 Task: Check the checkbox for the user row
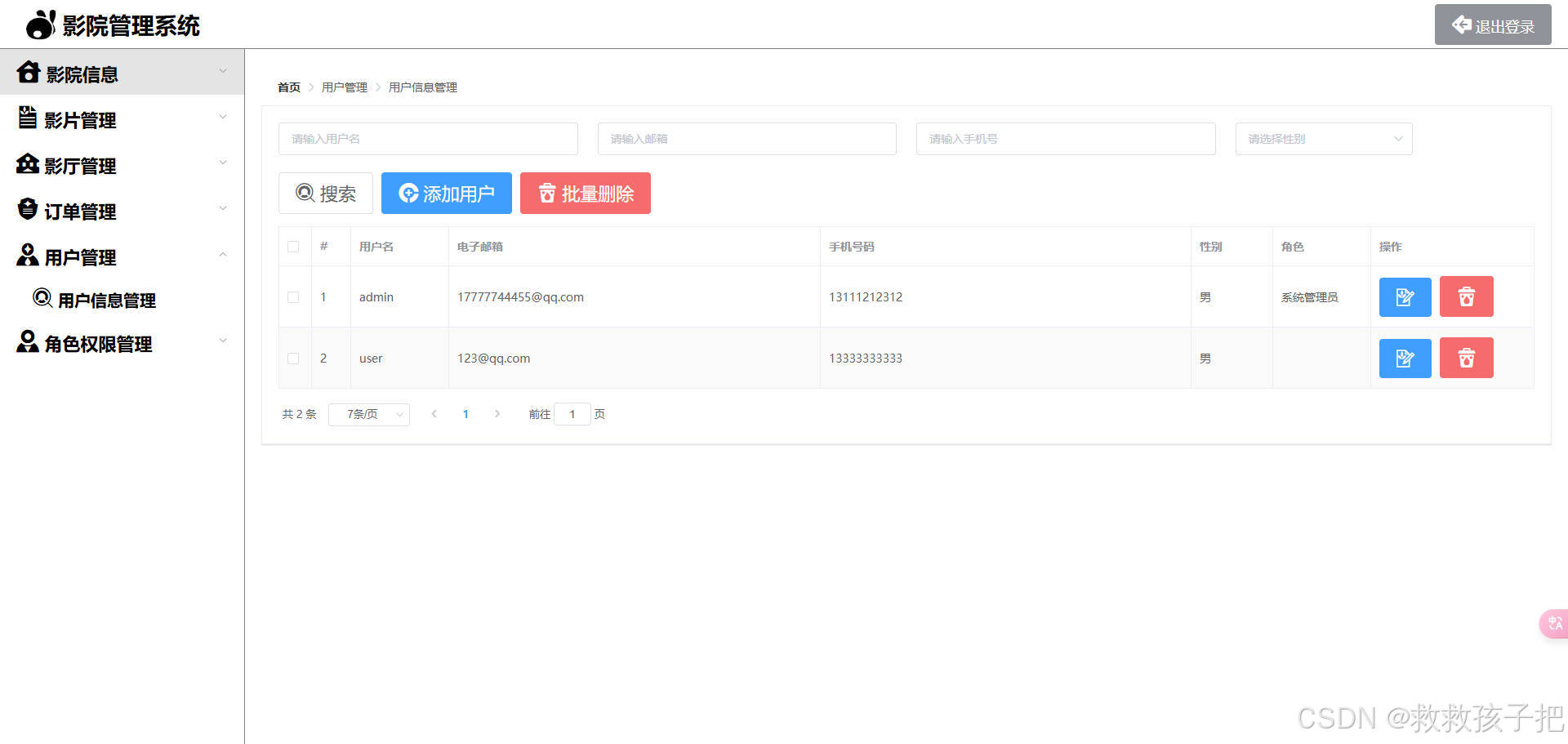click(x=294, y=359)
